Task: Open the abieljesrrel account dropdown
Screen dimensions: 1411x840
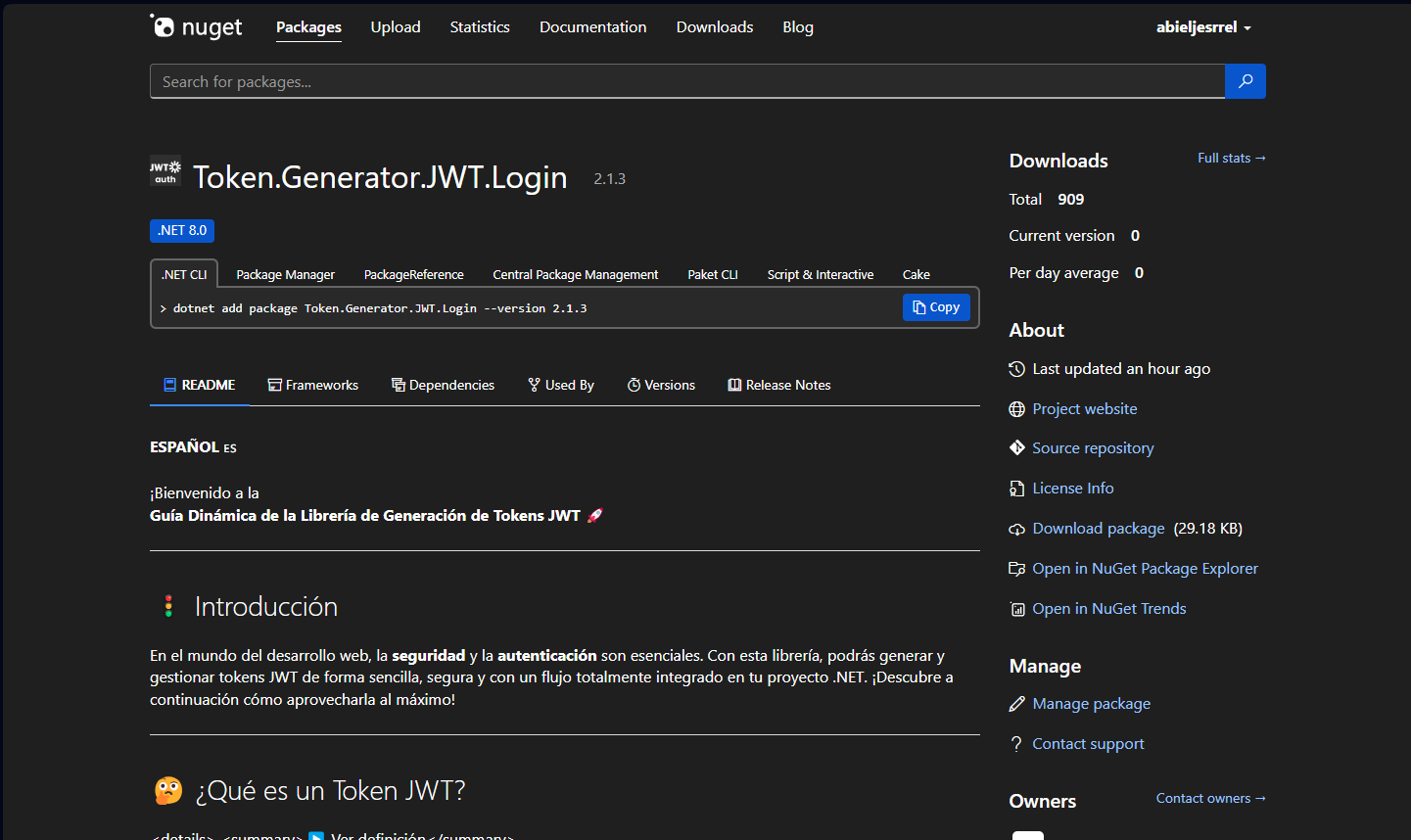Action: [x=1203, y=27]
